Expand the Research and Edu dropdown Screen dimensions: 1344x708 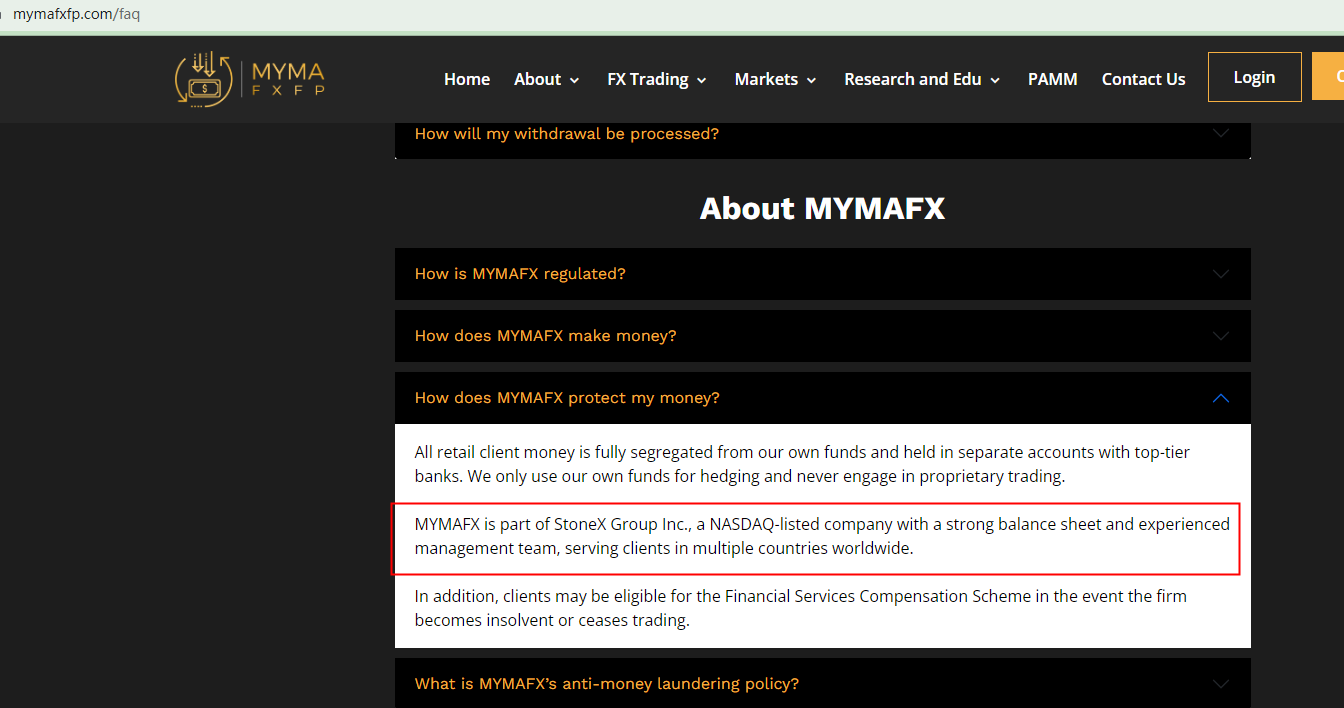(921, 79)
